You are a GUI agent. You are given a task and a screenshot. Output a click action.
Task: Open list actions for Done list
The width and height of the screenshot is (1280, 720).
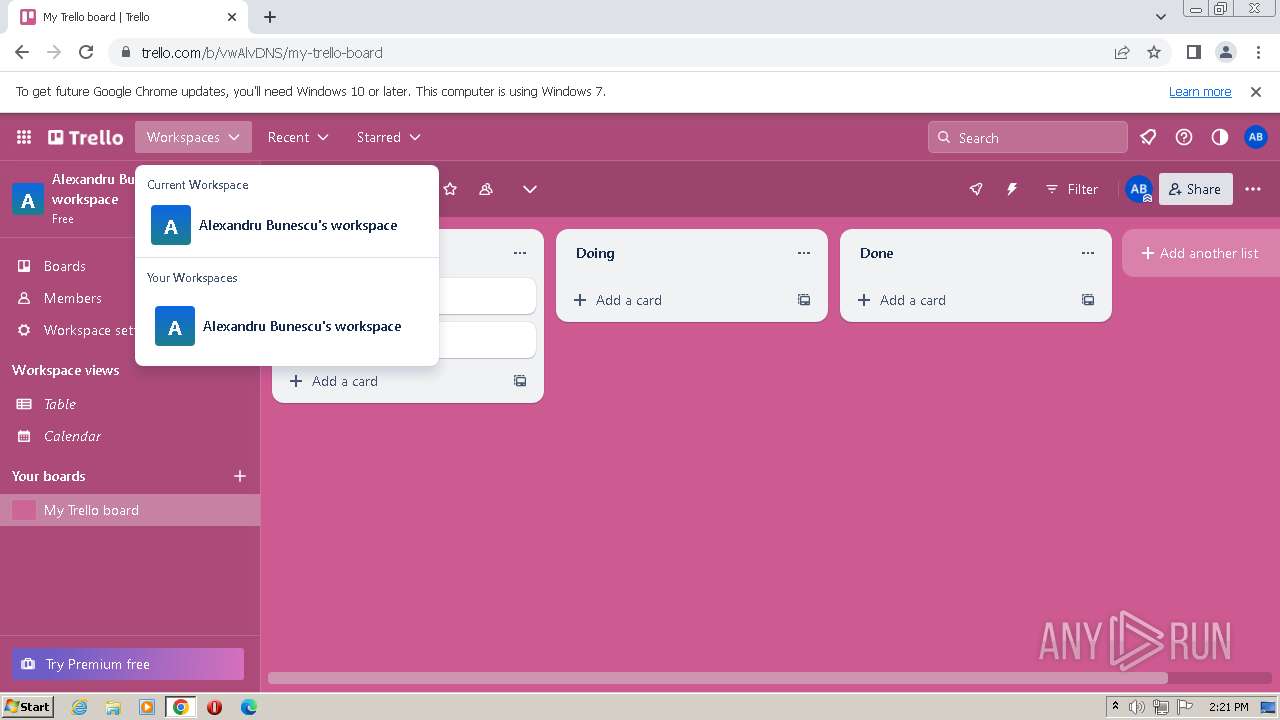[1088, 253]
